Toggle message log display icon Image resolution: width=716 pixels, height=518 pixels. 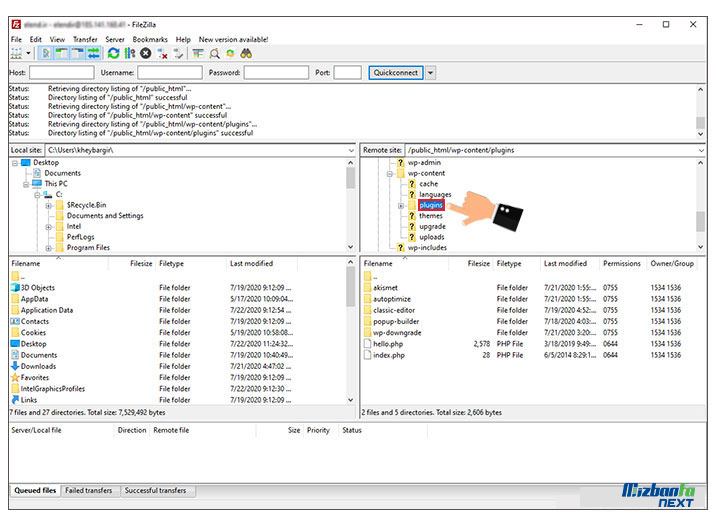[x=46, y=54]
